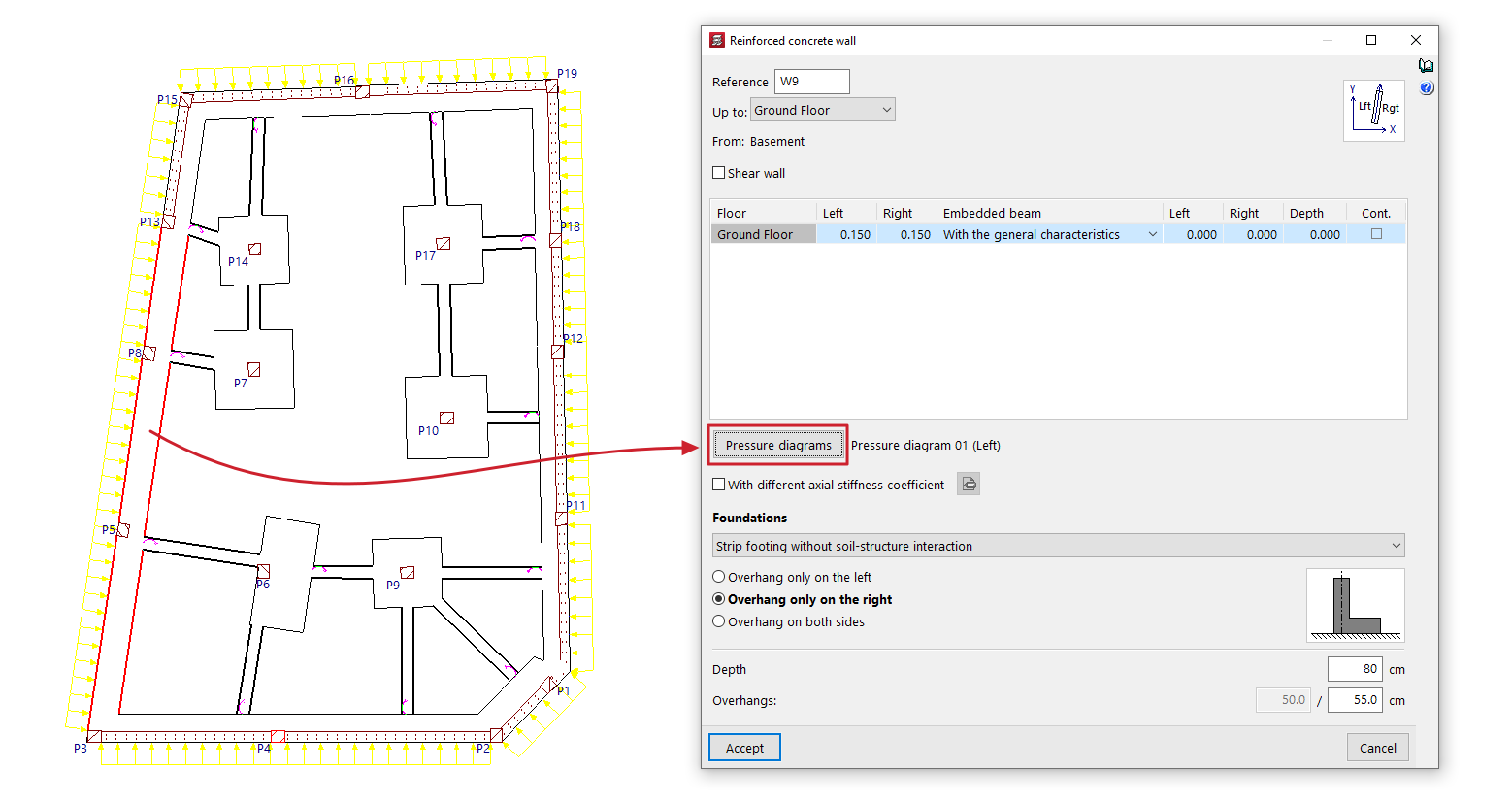This screenshot has height=804, width=1512.
Task: Click the Pressure diagrams button
Action: click(778, 445)
